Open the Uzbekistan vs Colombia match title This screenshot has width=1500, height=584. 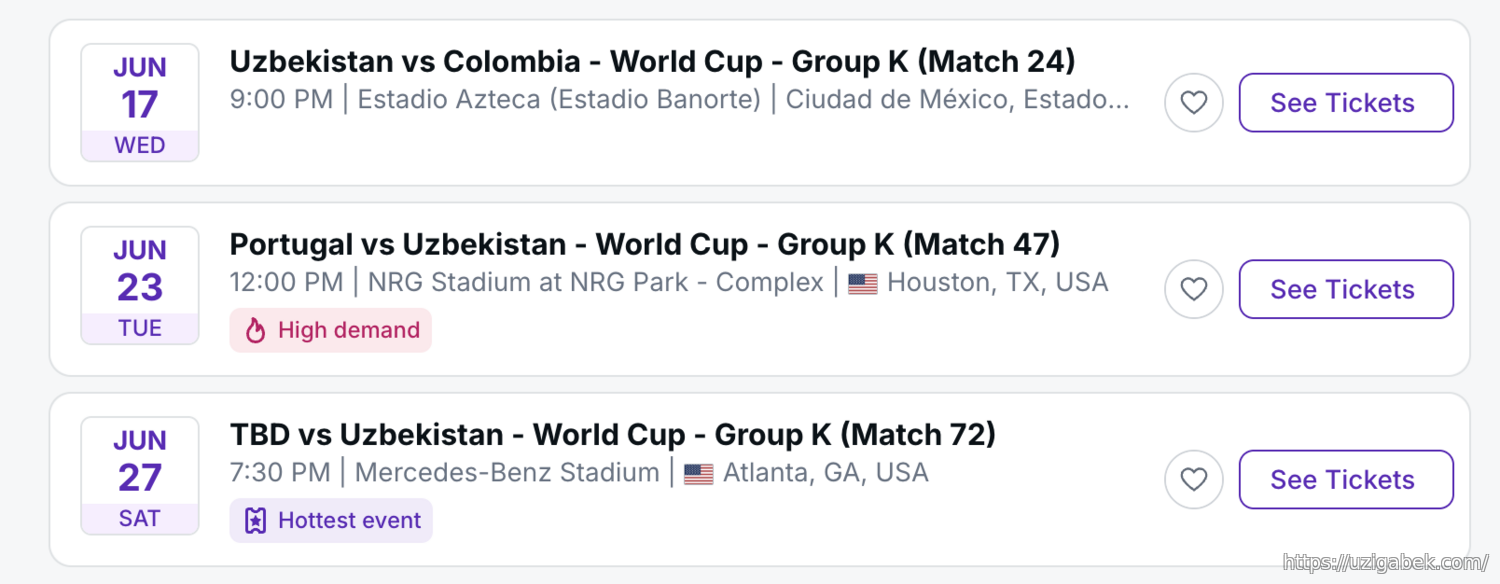(652, 62)
